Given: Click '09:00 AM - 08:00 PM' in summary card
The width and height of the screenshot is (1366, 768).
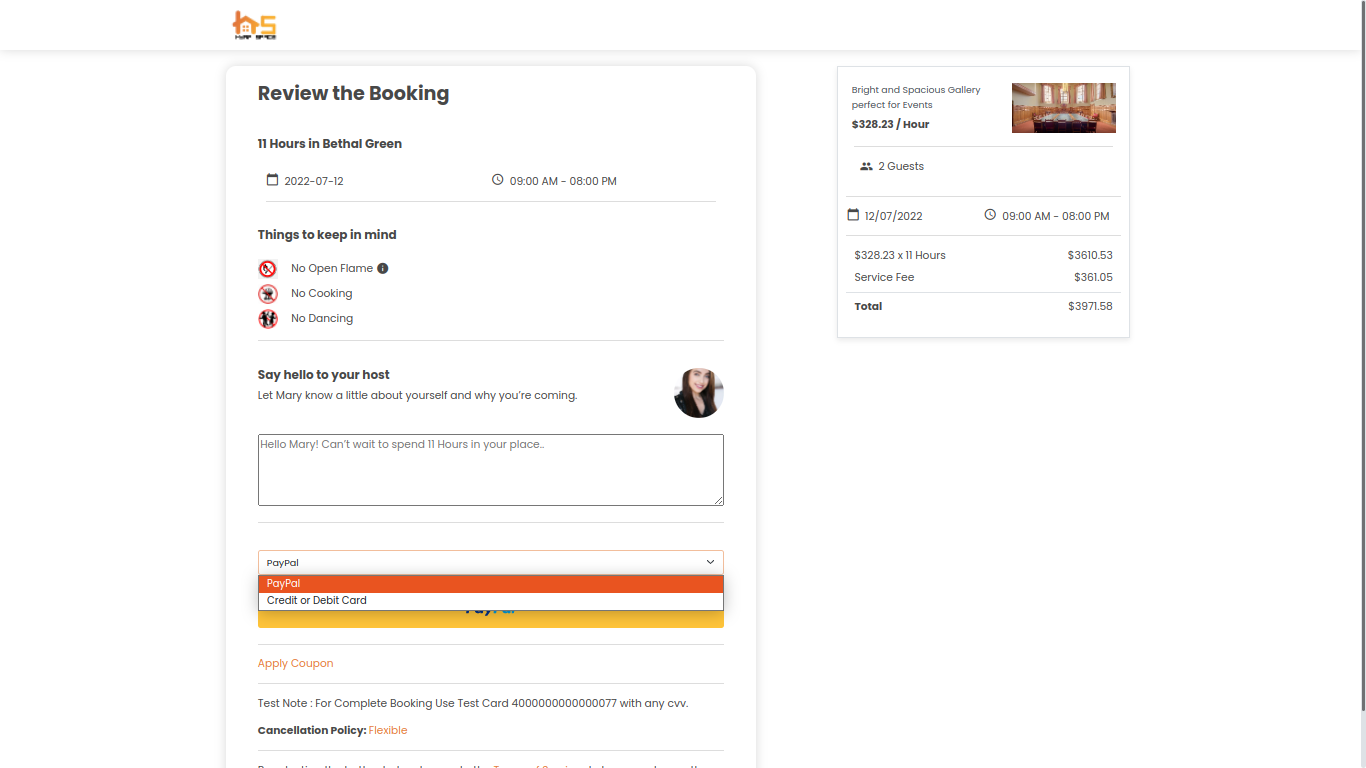Looking at the screenshot, I should click(x=1056, y=216).
